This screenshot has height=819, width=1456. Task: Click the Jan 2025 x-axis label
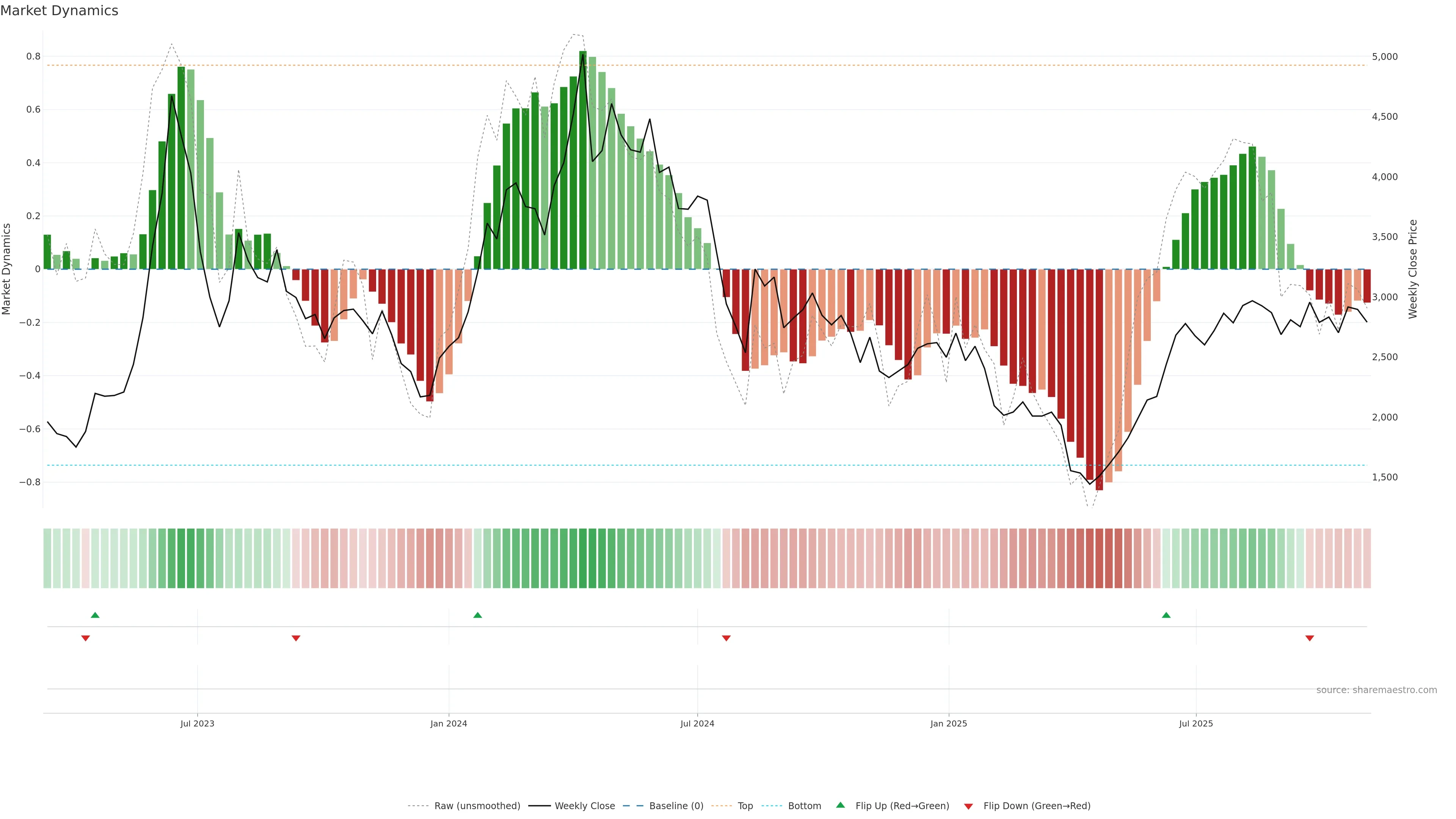tap(948, 724)
